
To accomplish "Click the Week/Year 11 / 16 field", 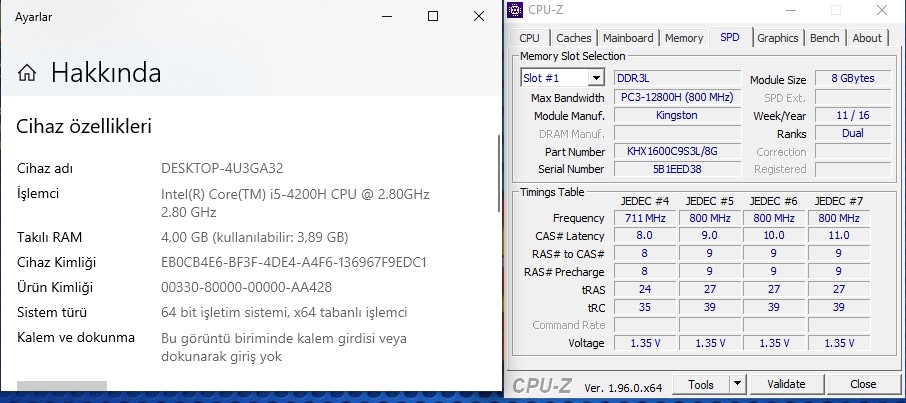I will click(x=853, y=115).
